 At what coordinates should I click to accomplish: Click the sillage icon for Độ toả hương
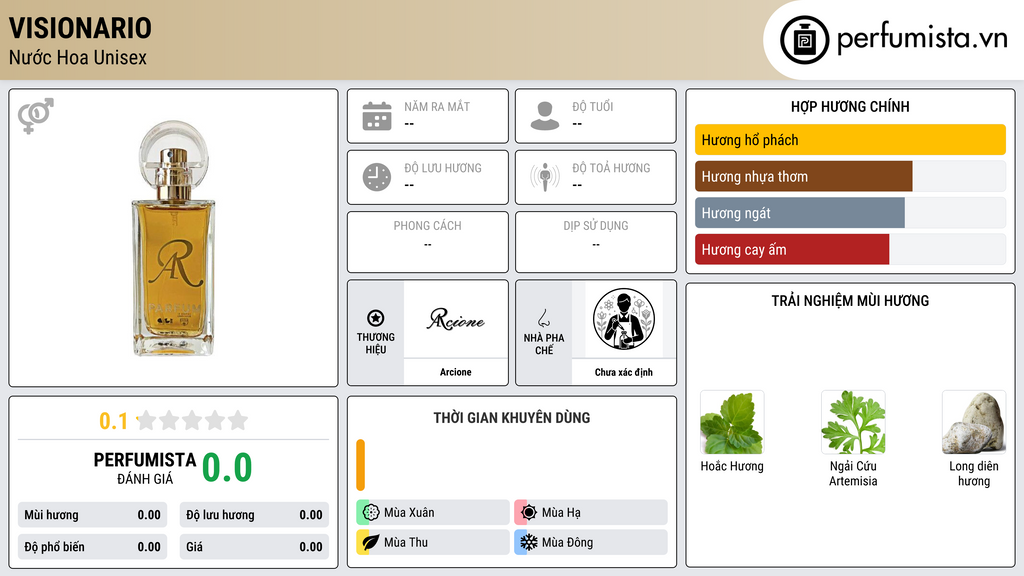point(545,177)
